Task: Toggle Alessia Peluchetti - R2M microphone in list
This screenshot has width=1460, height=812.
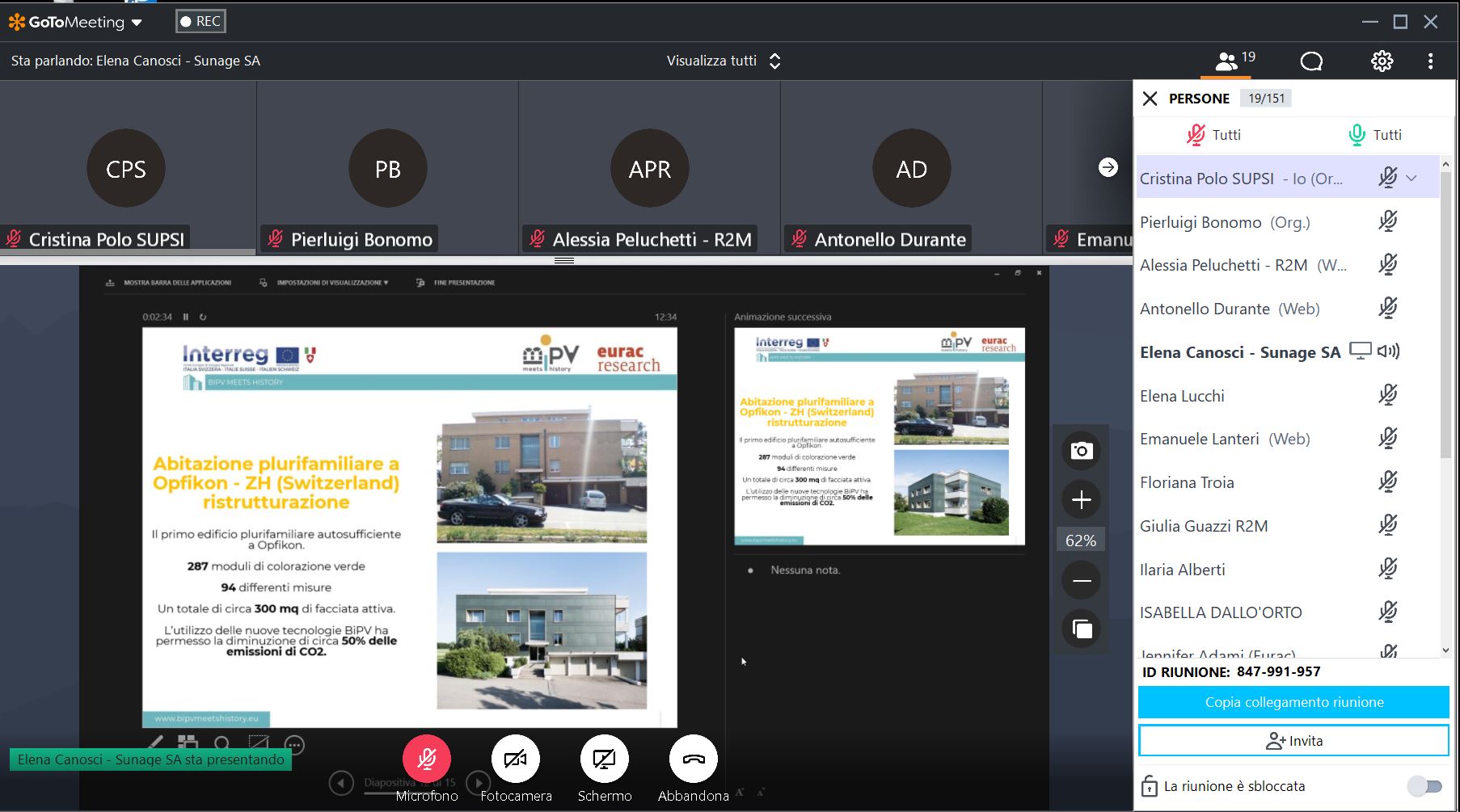Action: [x=1388, y=265]
